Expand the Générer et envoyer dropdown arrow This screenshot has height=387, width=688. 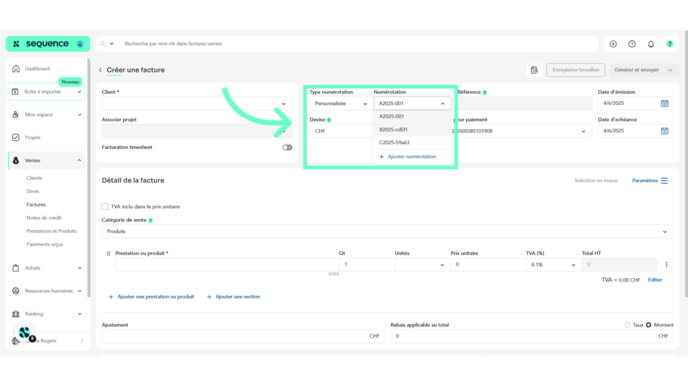(670, 70)
